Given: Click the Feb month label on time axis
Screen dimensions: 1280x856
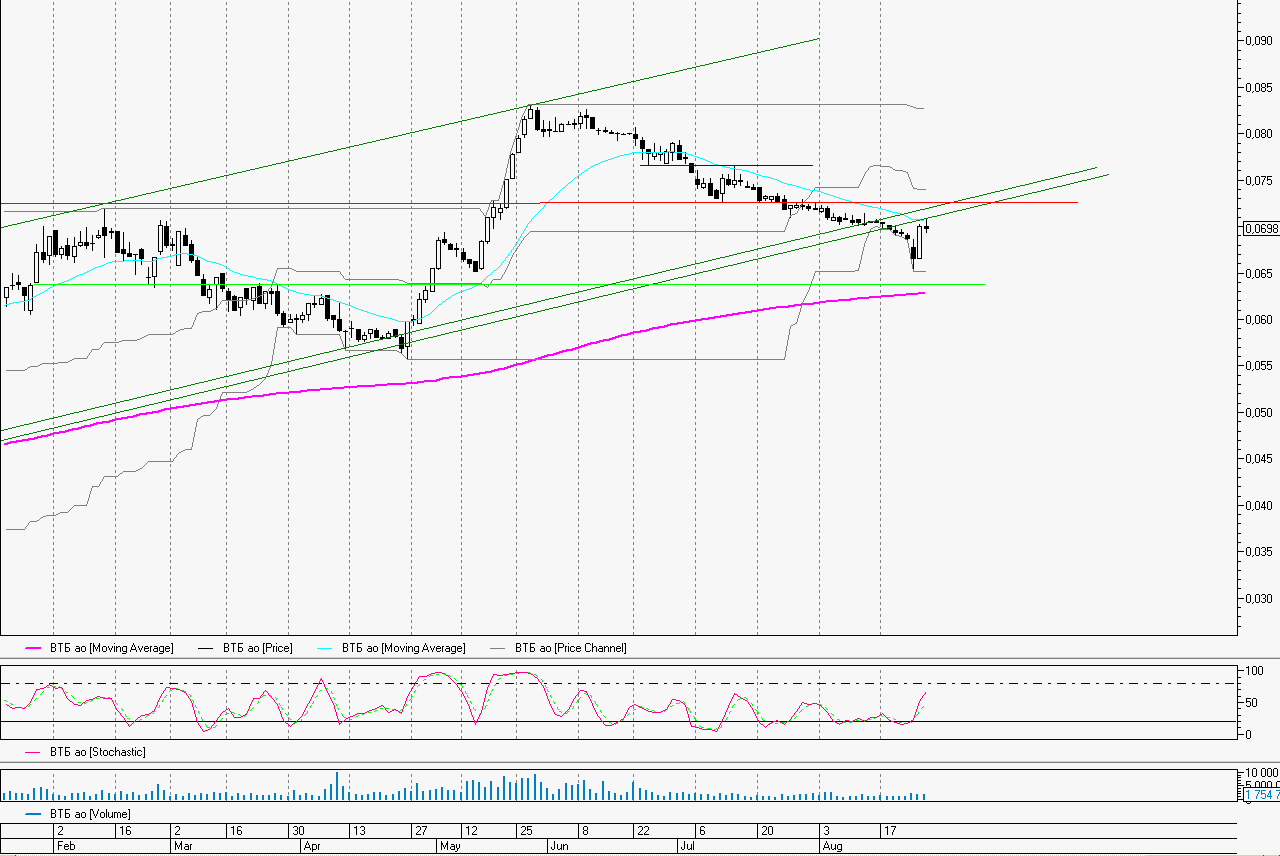Looking at the screenshot, I should tap(66, 846).
